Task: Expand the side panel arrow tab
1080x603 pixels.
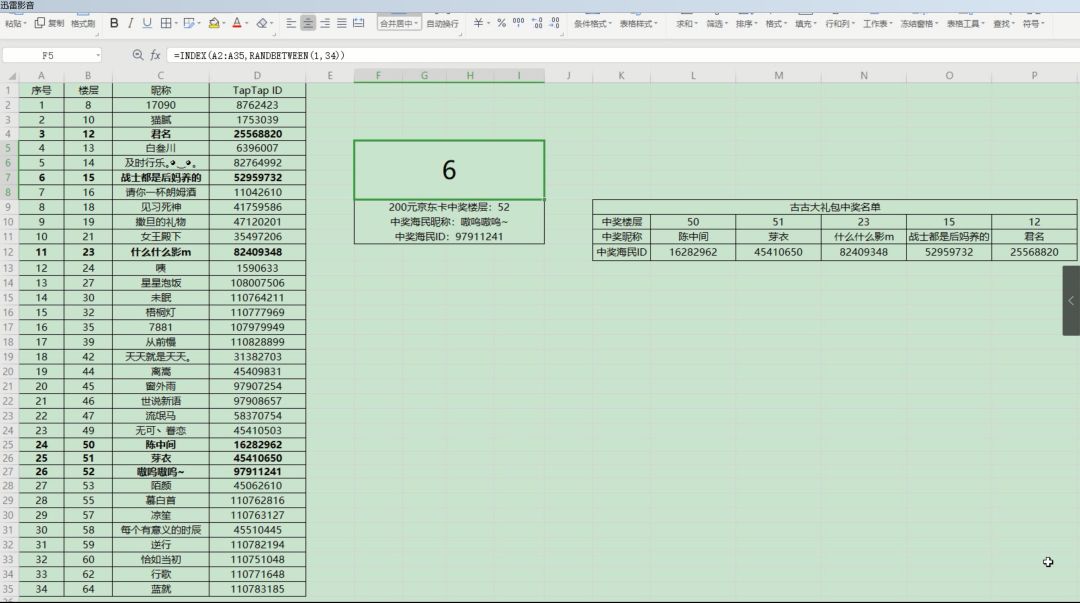Action: click(1071, 300)
